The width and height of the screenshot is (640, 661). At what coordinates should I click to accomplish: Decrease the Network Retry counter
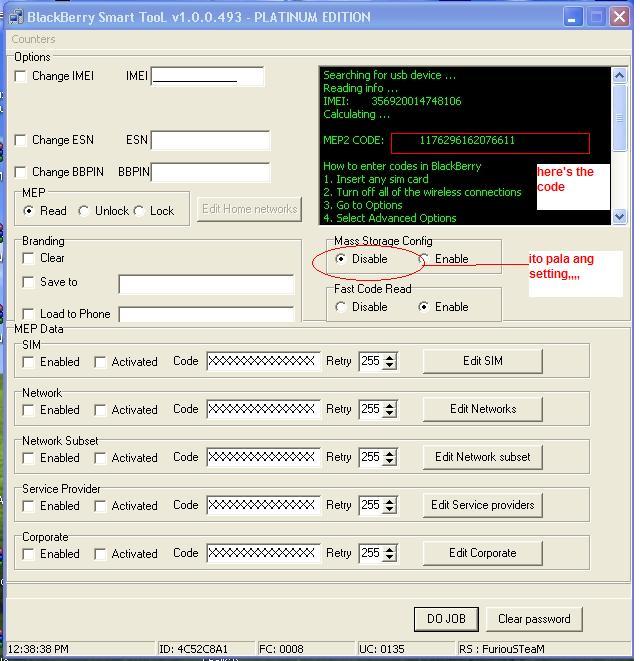(390, 414)
